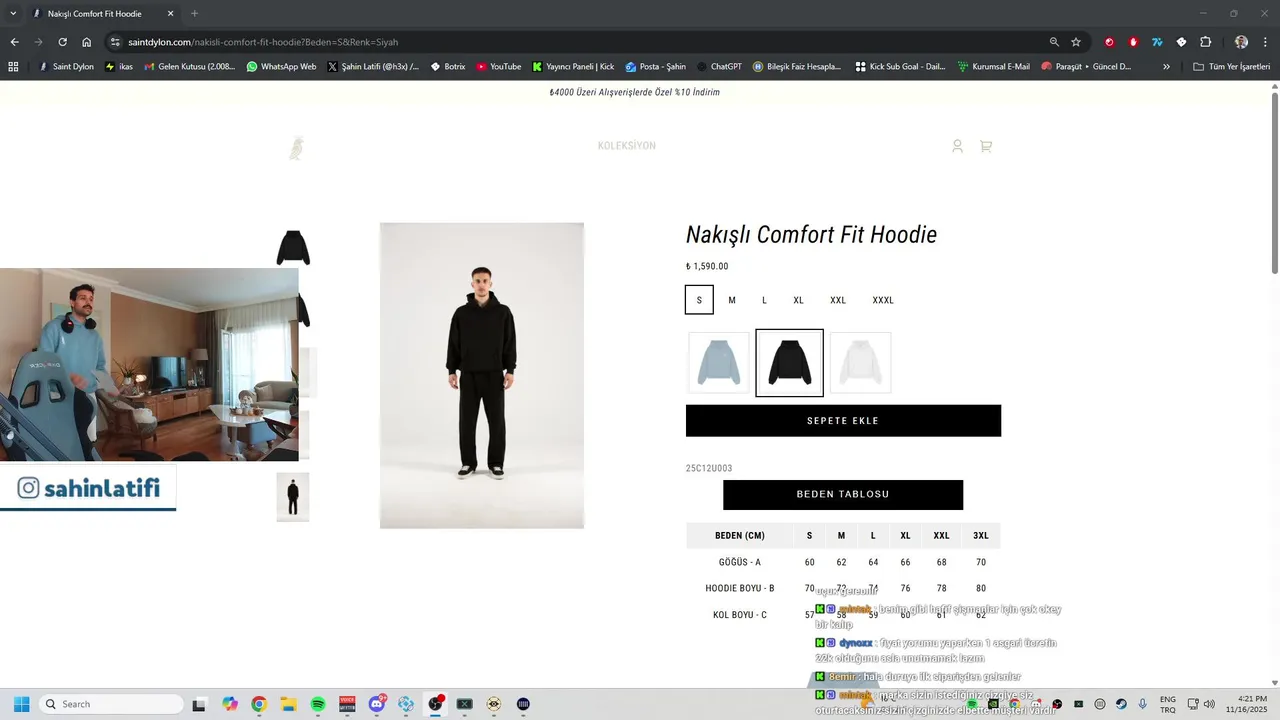Open the Tüm Yer İşaretleri folder
Screen dimensions: 1280x720
click(1232, 67)
